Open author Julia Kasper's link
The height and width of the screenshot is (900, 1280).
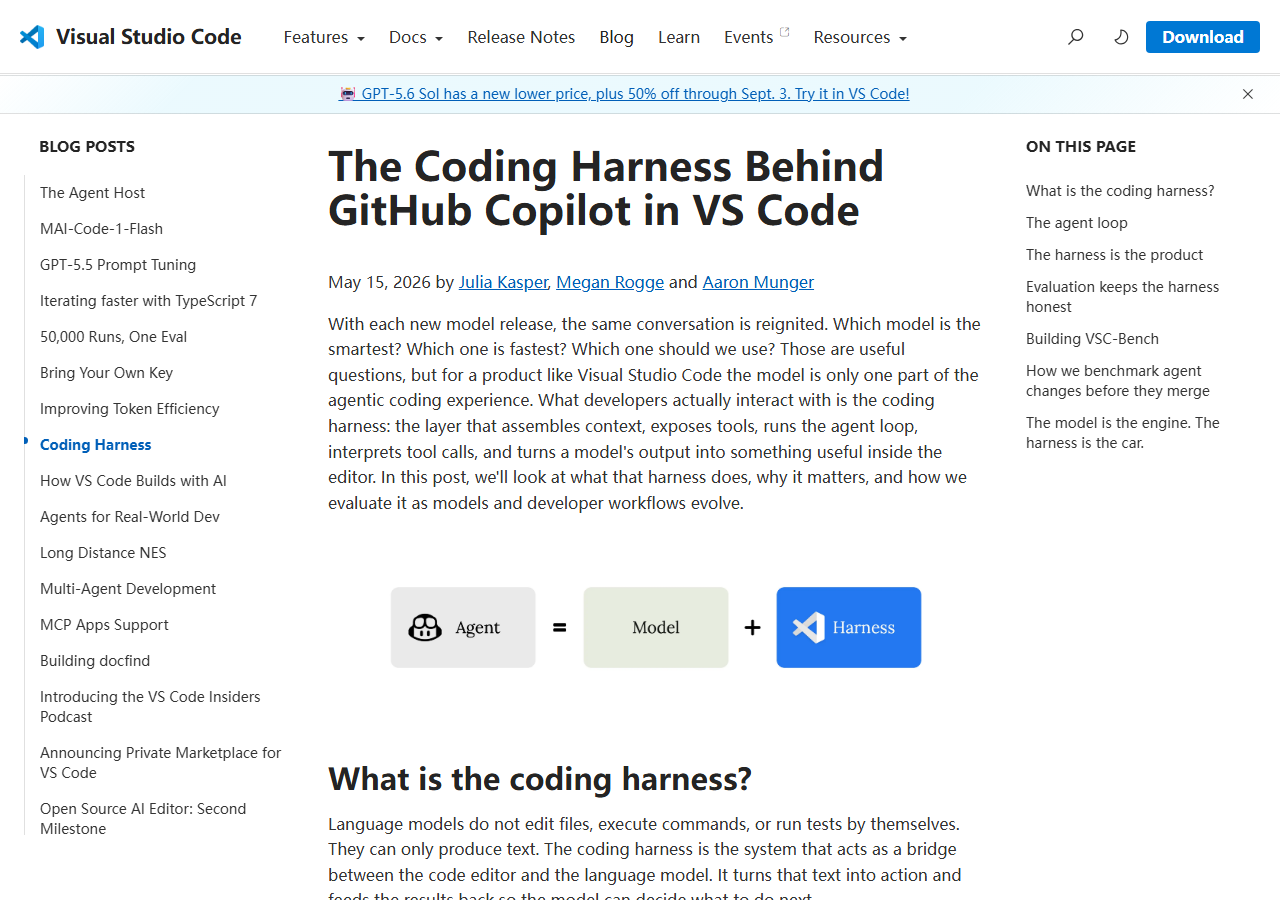(503, 282)
